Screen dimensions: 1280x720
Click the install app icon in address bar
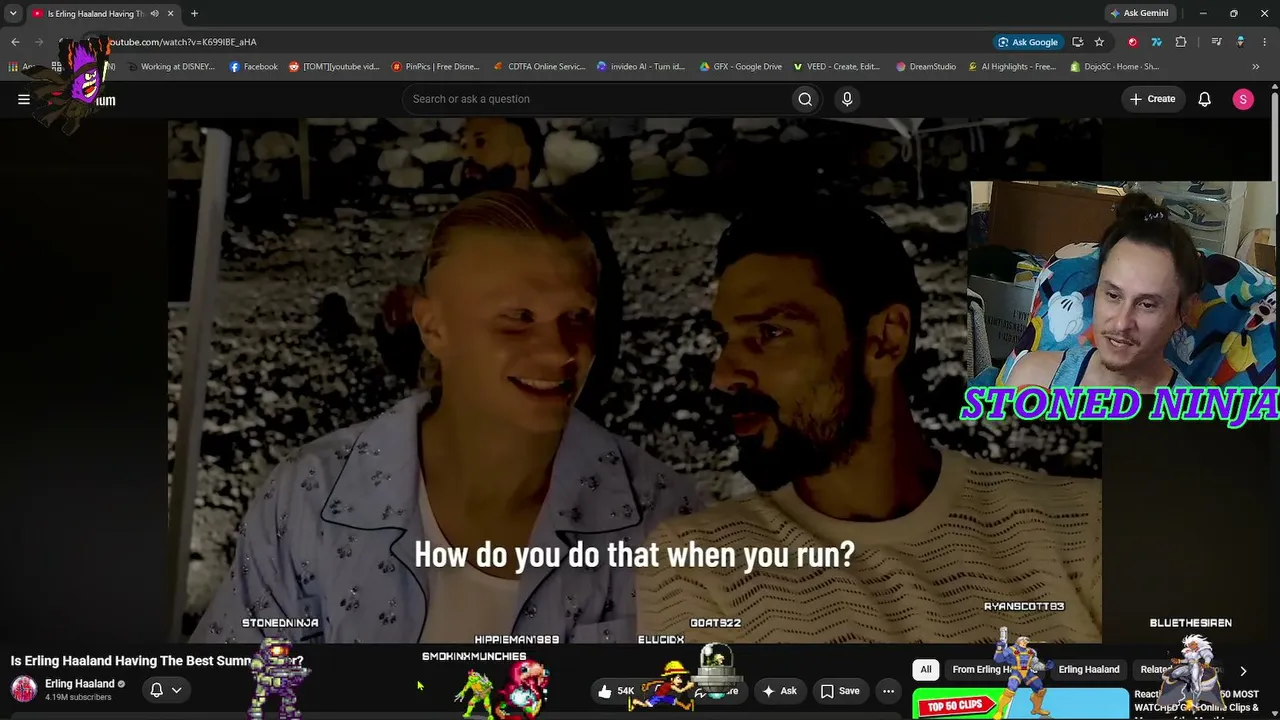tap(1077, 42)
